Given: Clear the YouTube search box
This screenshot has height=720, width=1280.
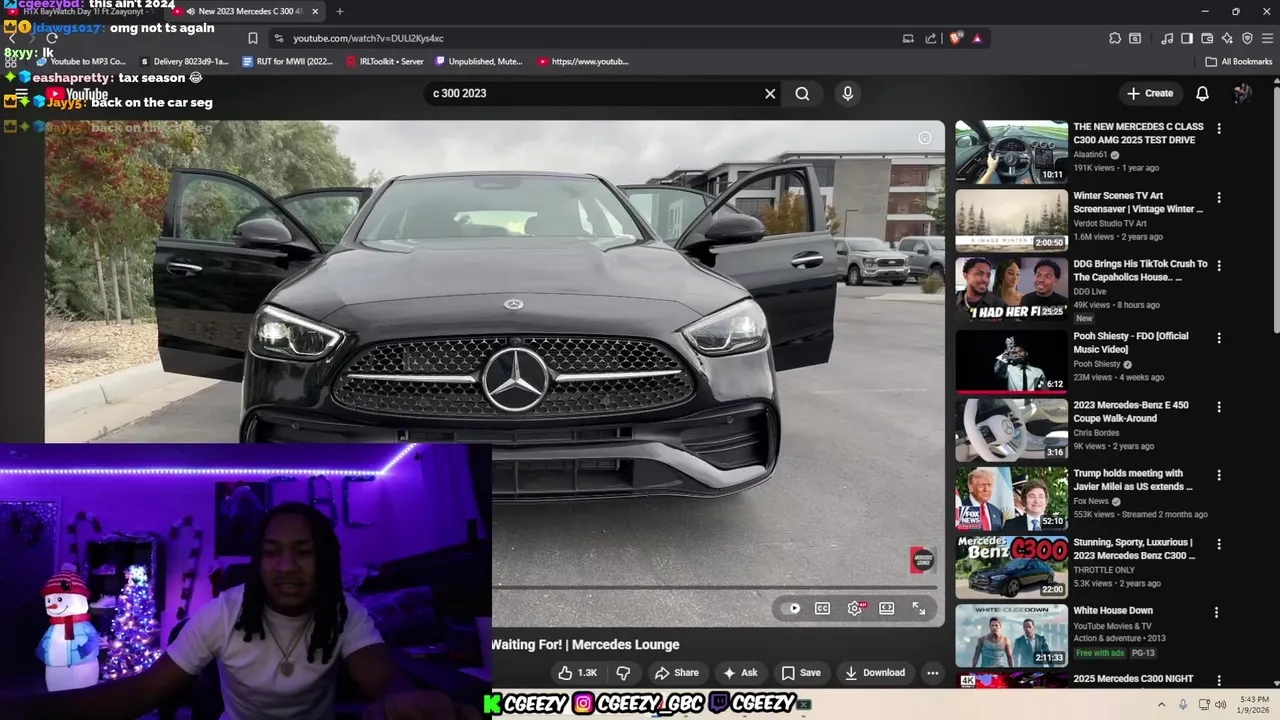Looking at the screenshot, I should coord(770,93).
